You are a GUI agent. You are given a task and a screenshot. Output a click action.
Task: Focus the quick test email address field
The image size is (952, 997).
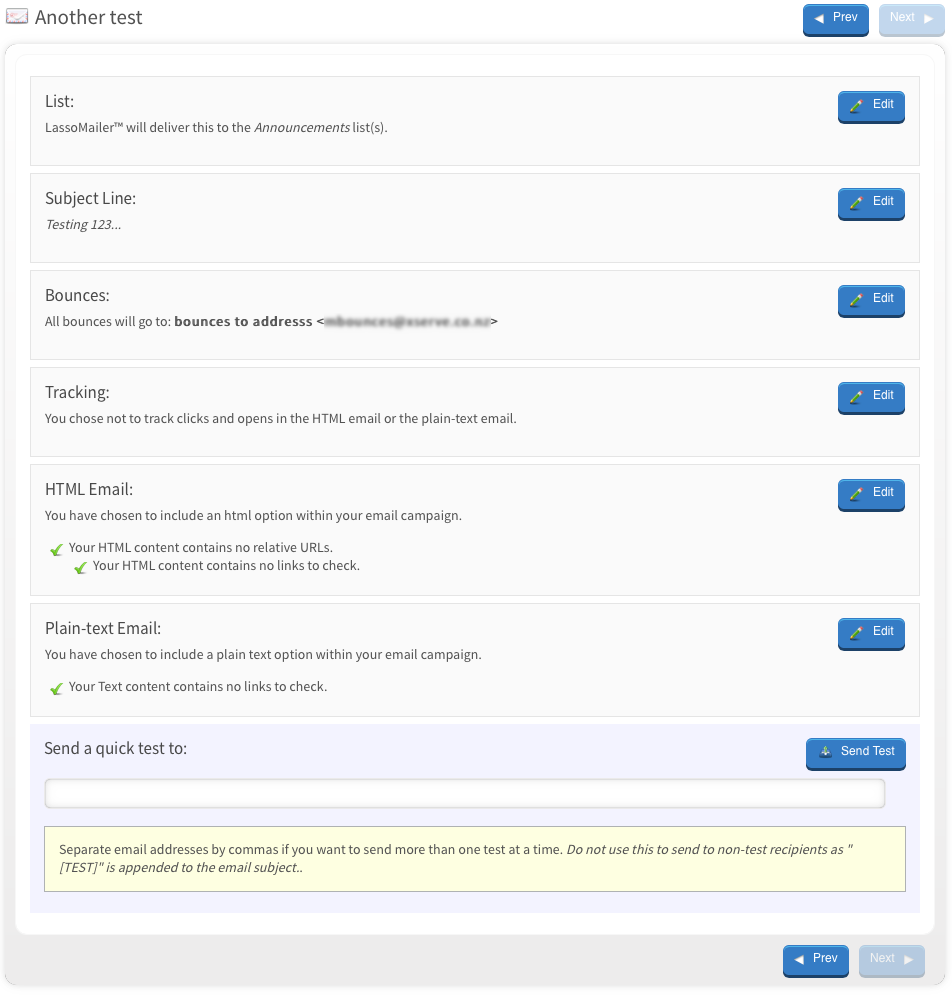[465, 794]
